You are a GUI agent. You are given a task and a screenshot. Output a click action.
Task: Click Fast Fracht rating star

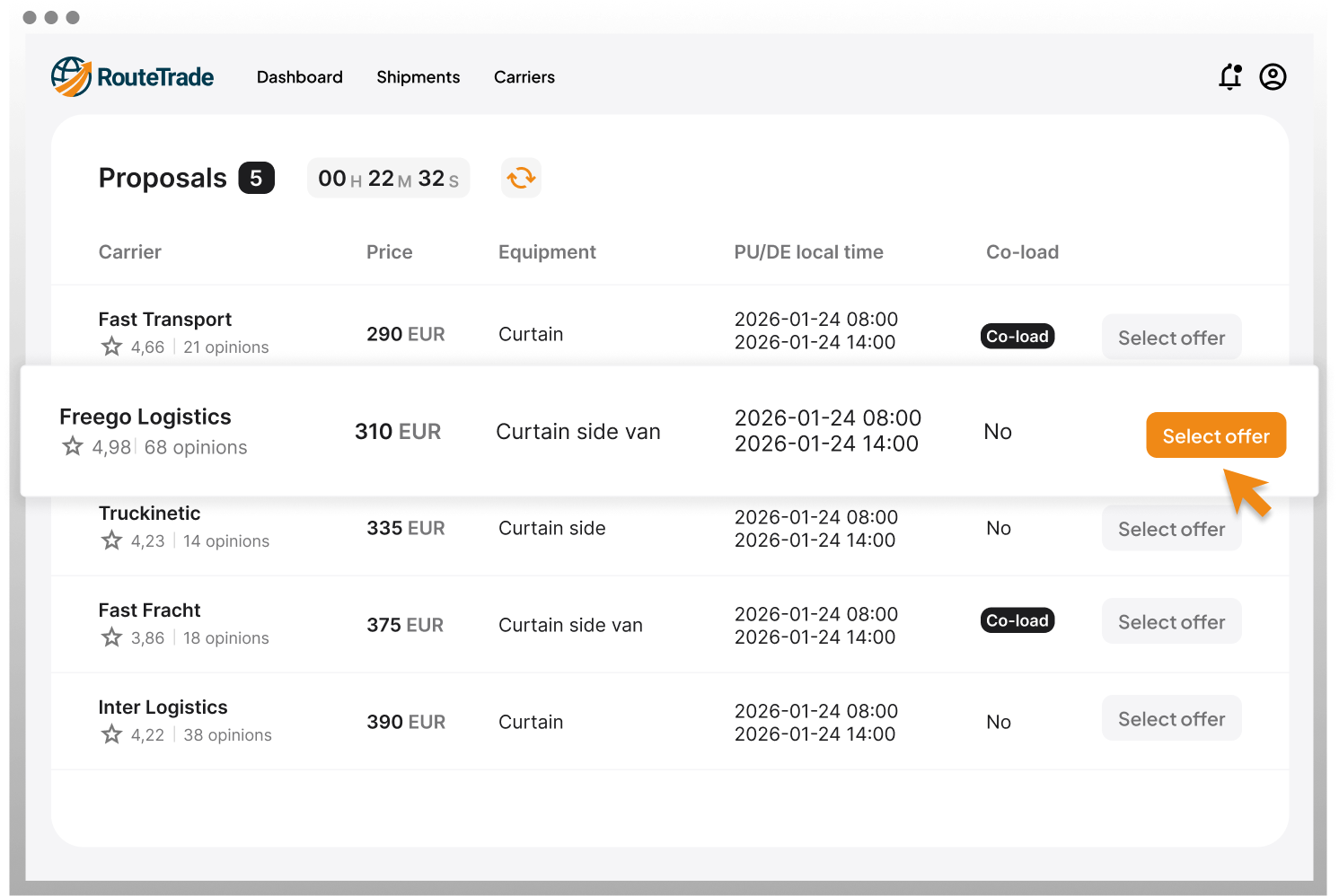point(111,637)
